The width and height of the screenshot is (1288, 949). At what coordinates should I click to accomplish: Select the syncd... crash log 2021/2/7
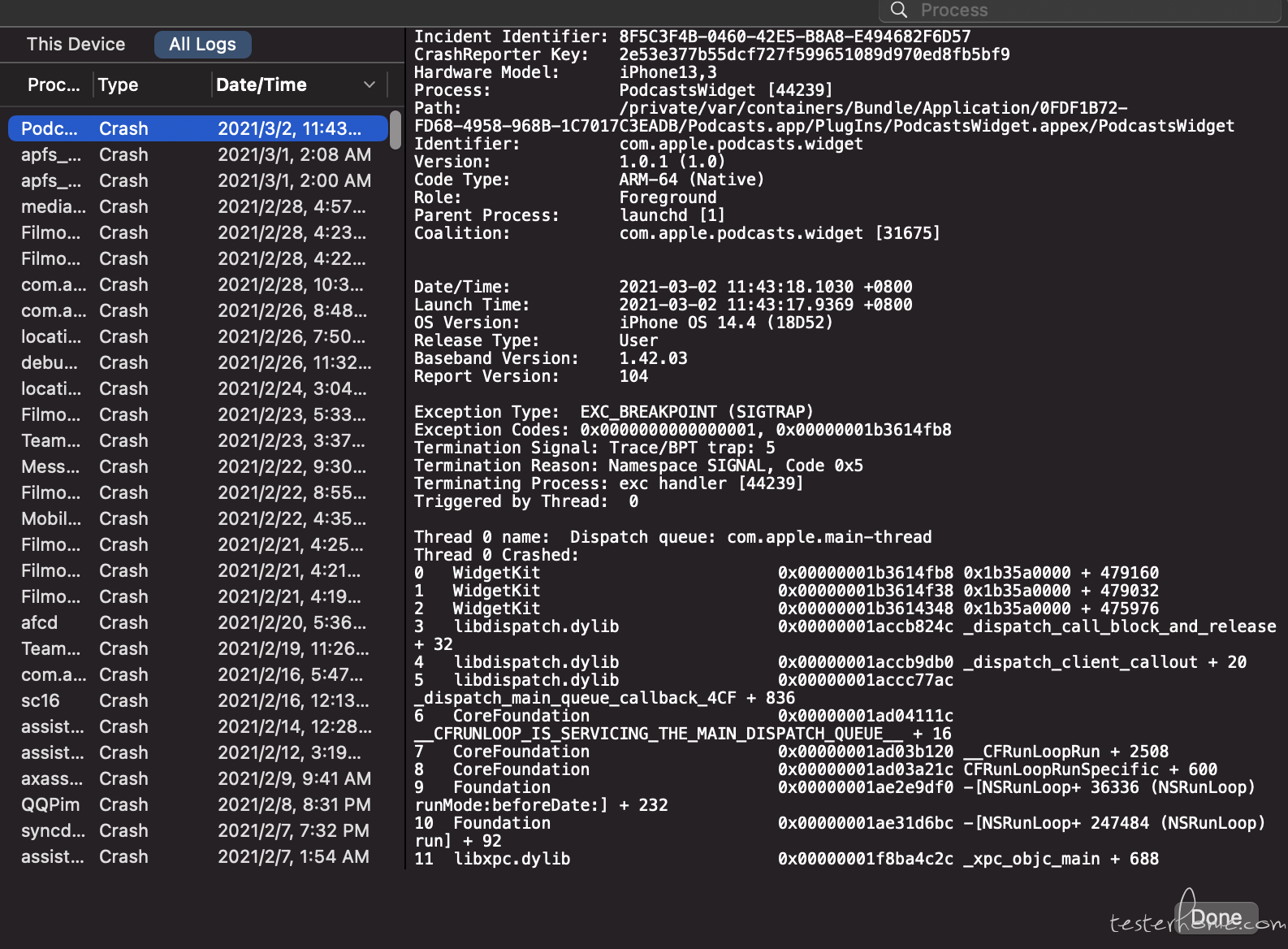[x=198, y=830]
